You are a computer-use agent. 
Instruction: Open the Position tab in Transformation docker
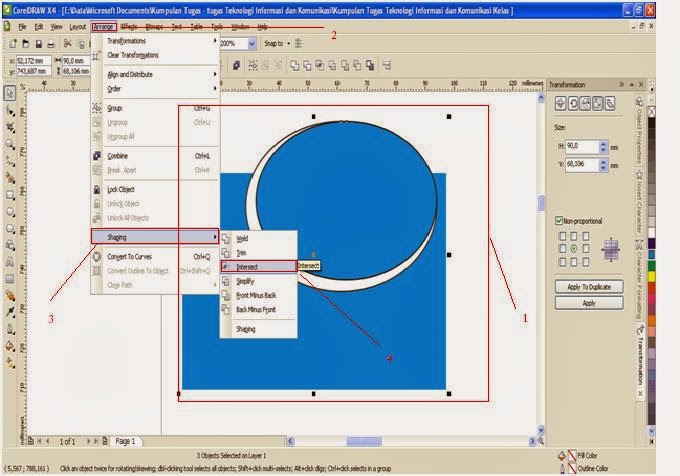(x=560, y=103)
